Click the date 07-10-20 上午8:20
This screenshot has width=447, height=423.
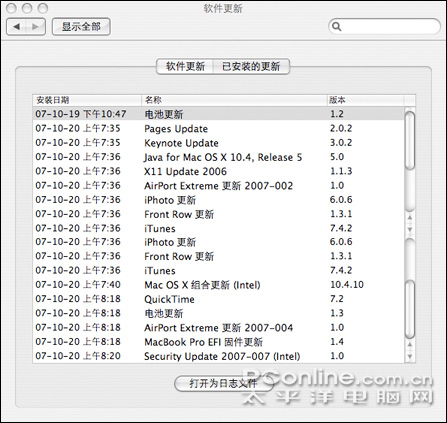[x=78, y=356]
